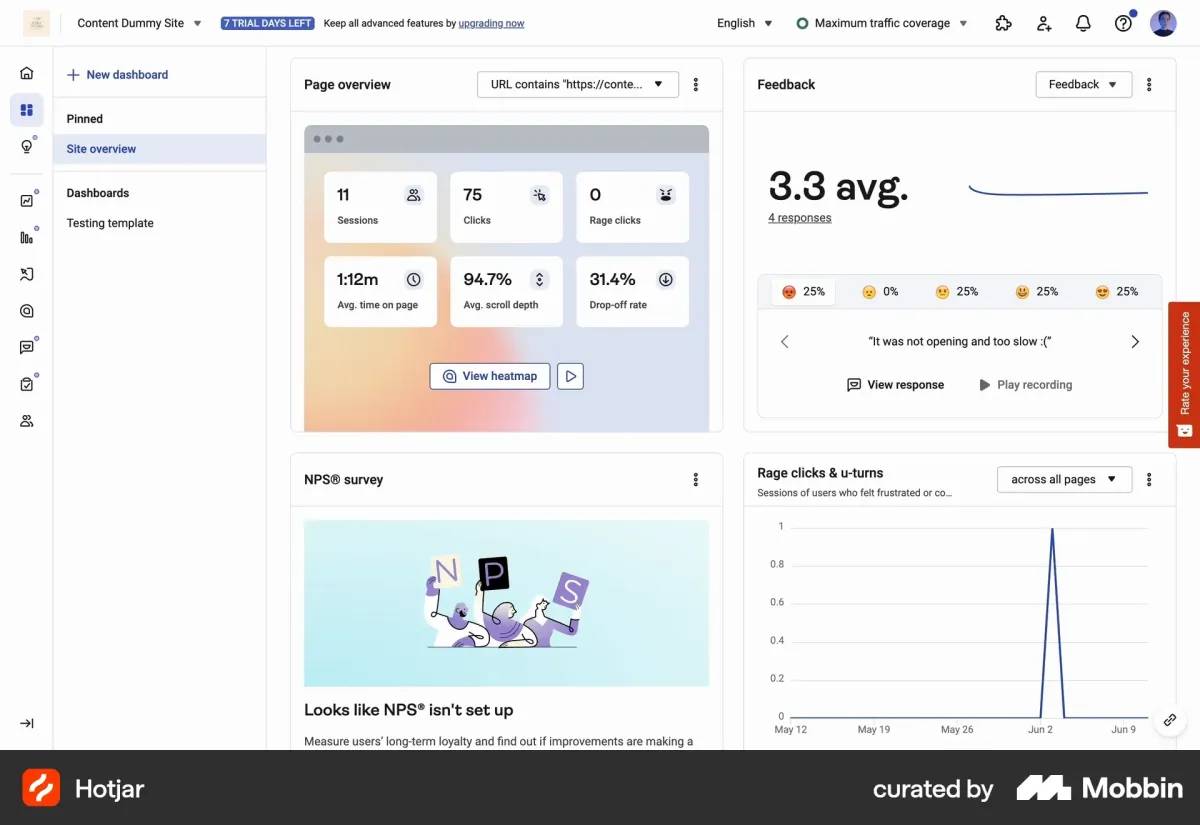Screen dimensions: 1200x825
Task: Expand the collapsed sidebar arrow icon
Action: pos(27,723)
